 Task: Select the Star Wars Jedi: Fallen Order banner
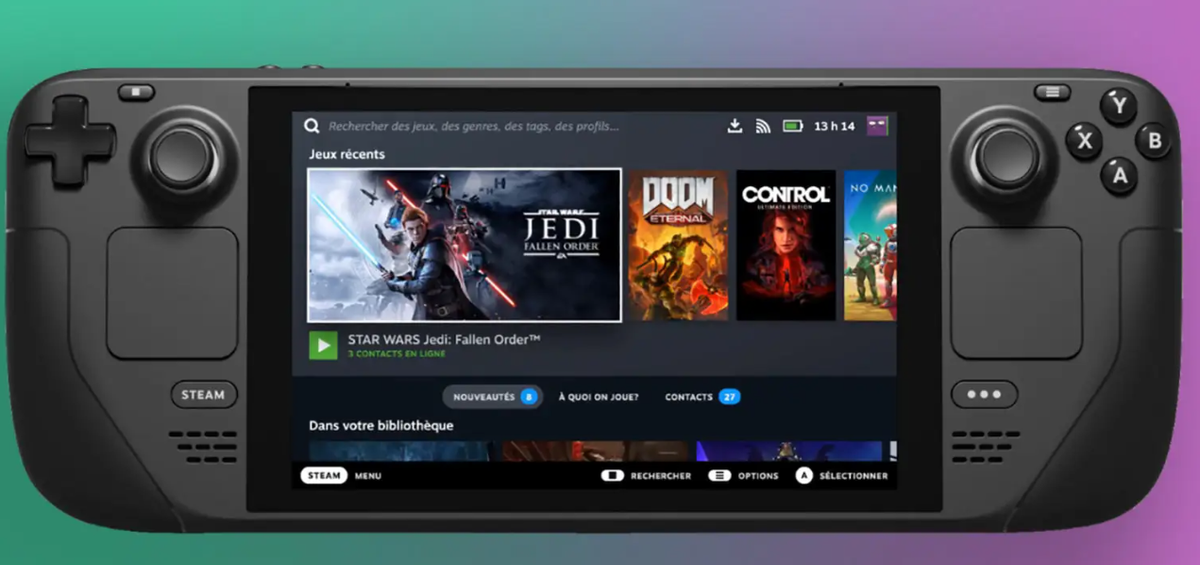[x=465, y=245]
